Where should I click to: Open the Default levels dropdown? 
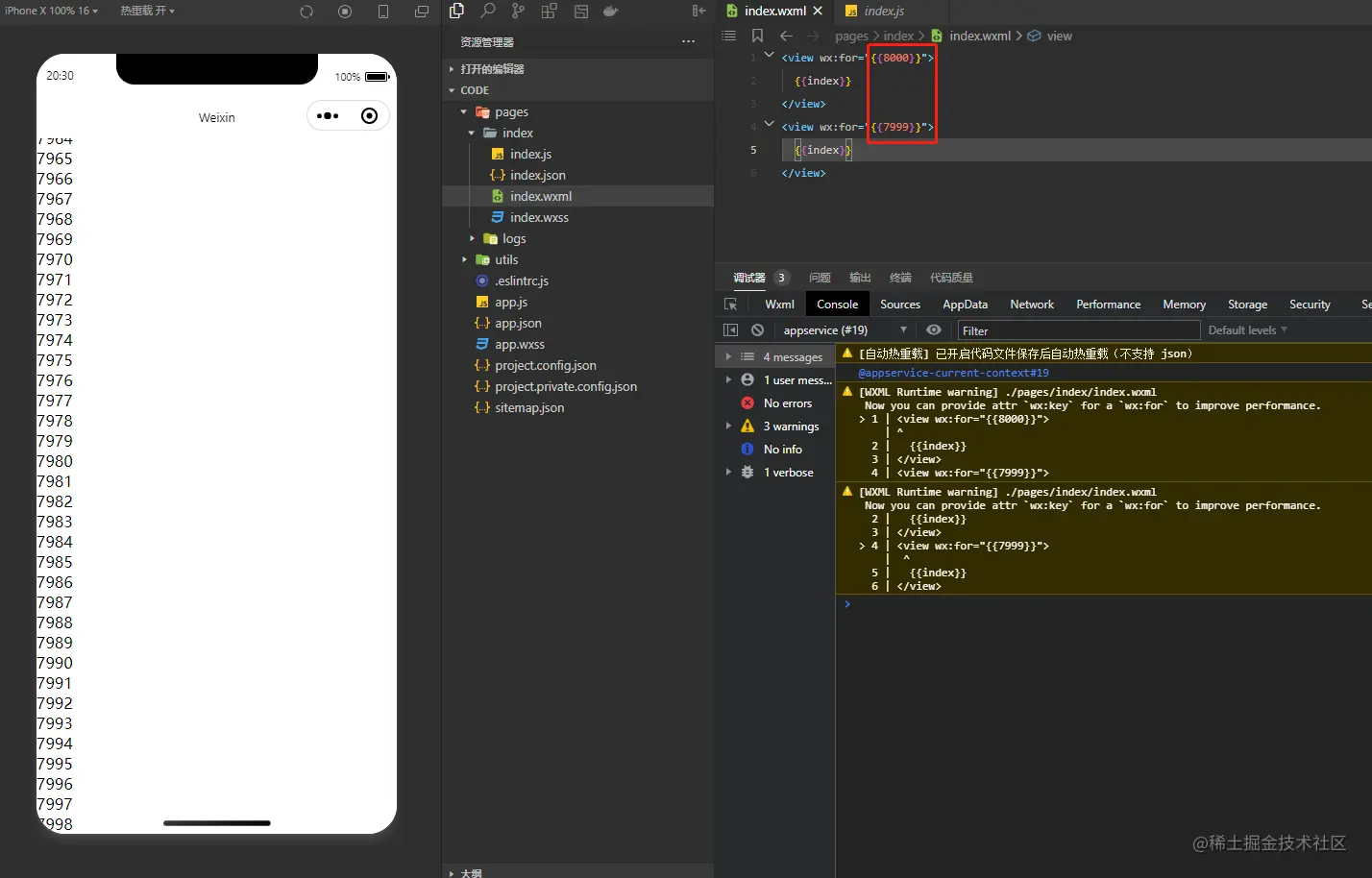[1247, 330]
